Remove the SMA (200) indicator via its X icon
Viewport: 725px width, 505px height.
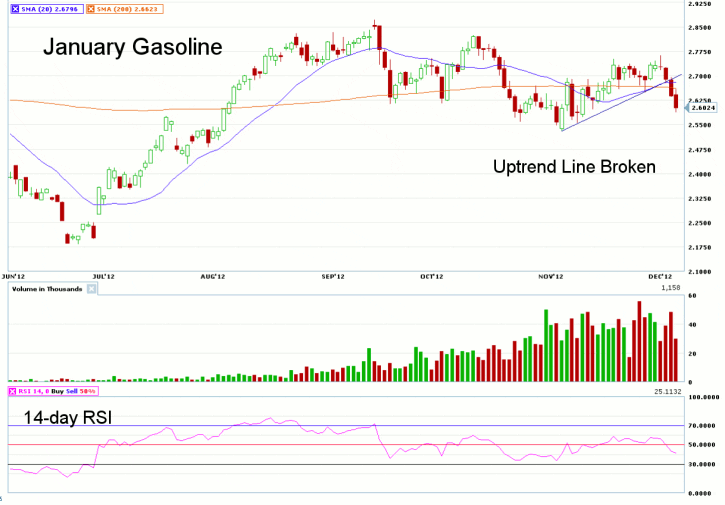(x=89, y=9)
